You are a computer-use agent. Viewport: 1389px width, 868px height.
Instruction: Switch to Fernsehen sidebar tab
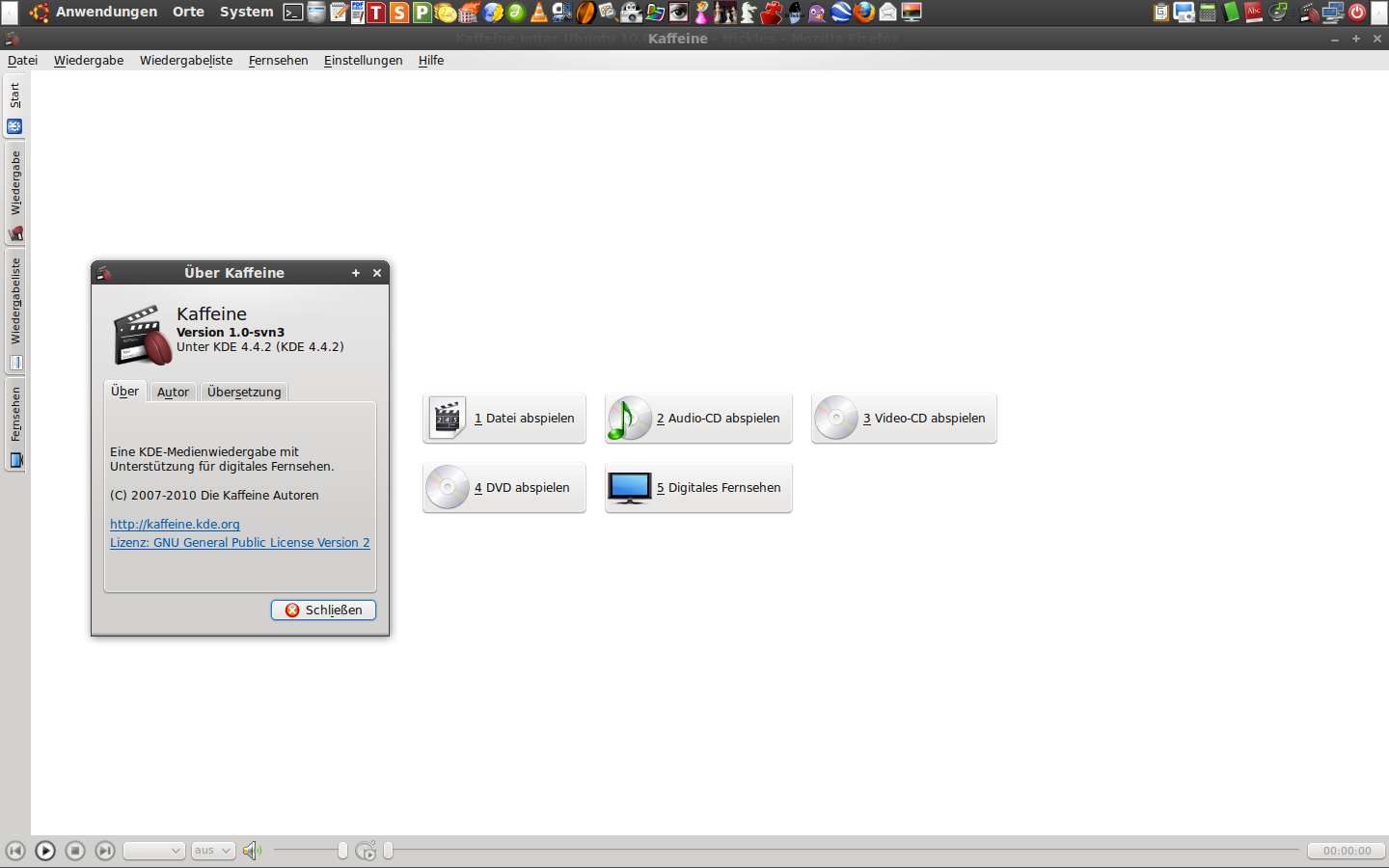[14, 425]
